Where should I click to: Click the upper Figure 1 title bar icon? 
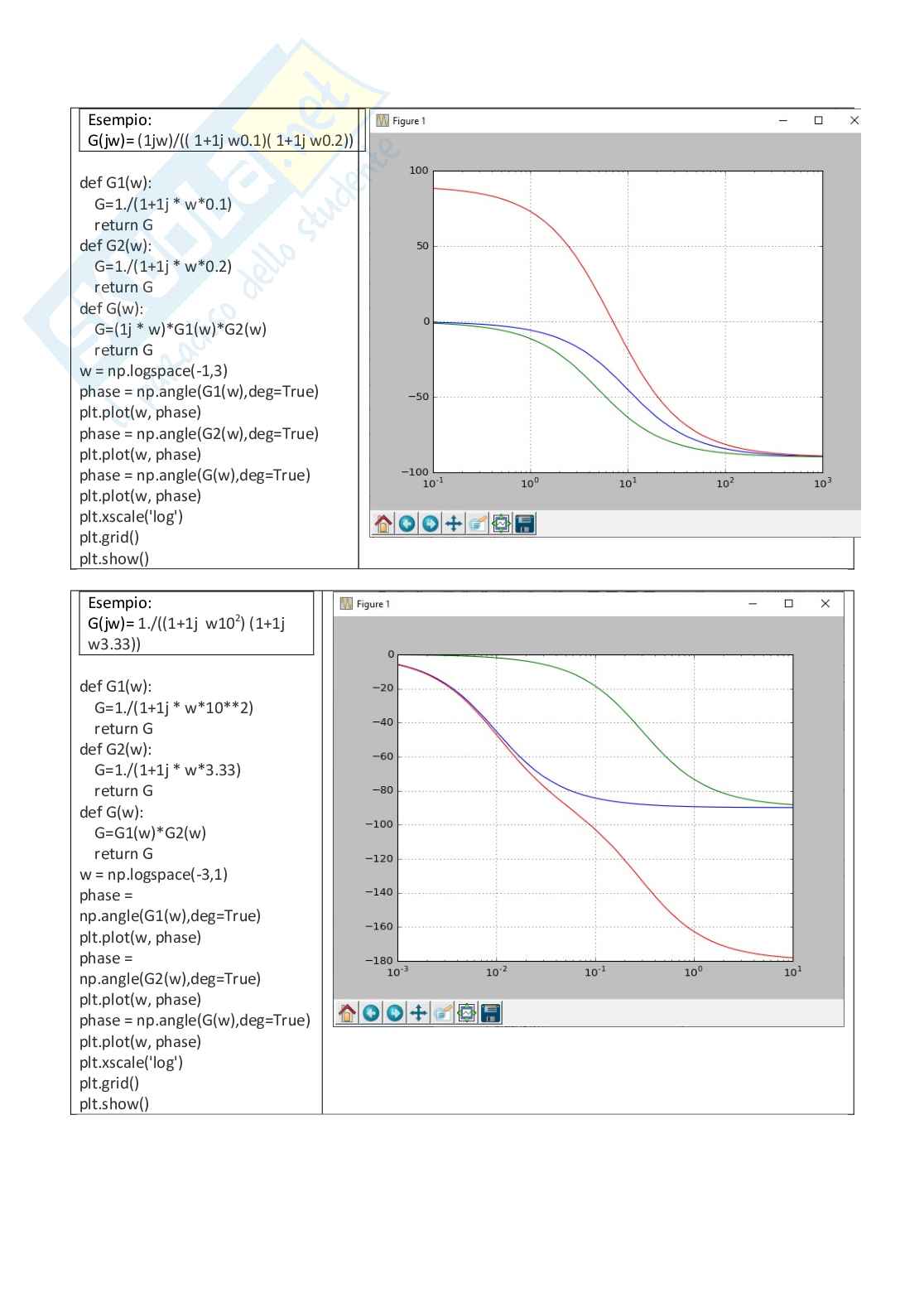coord(383,121)
